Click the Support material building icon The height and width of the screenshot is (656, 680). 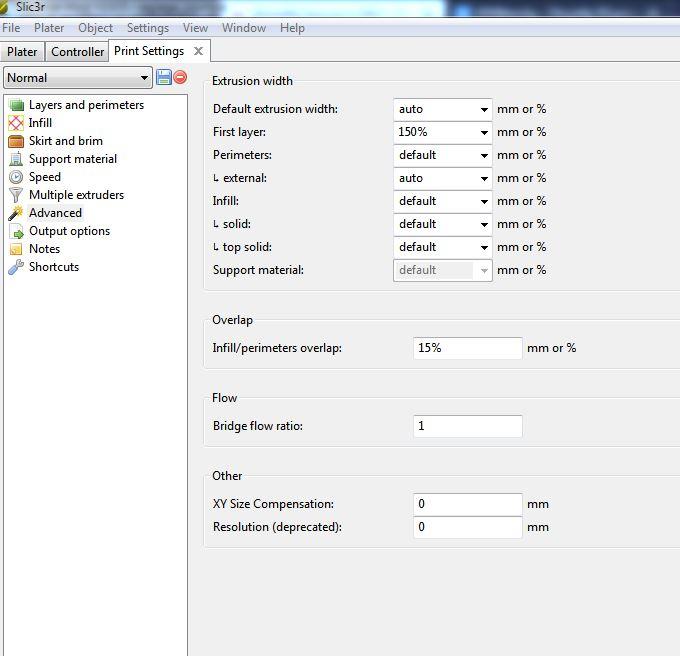(x=16, y=159)
